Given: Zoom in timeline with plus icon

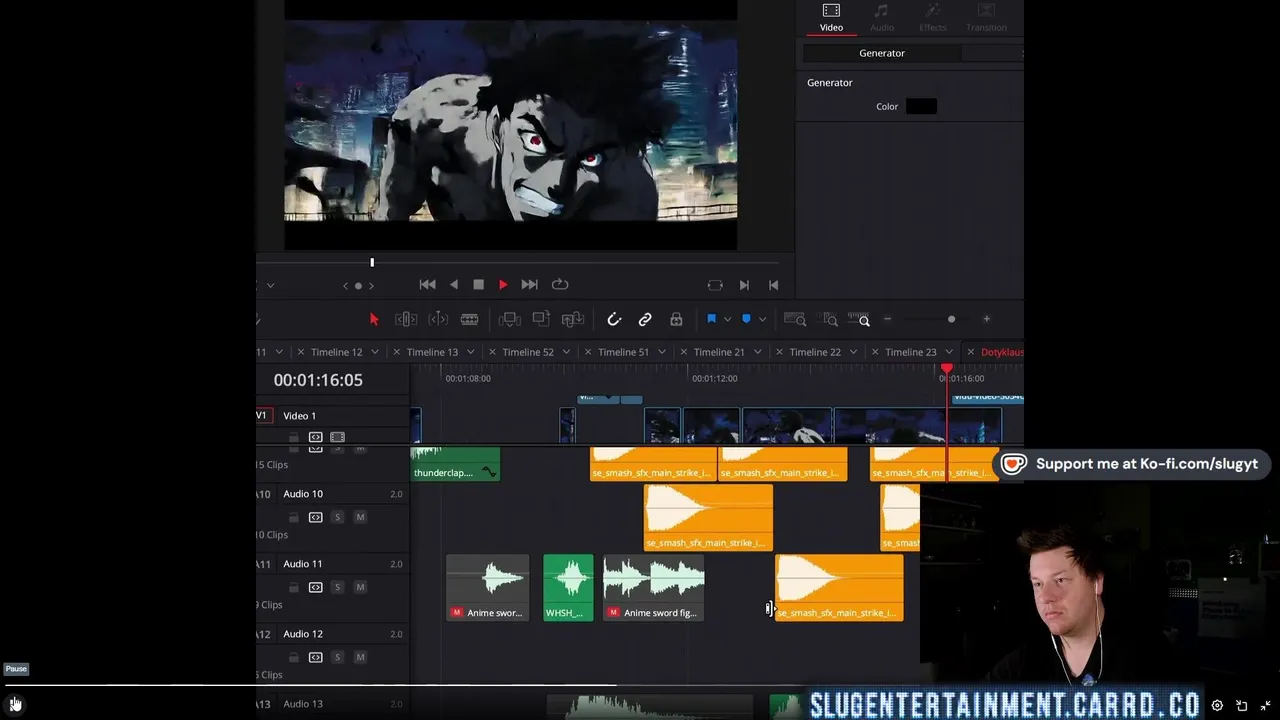Looking at the screenshot, I should click(986, 319).
